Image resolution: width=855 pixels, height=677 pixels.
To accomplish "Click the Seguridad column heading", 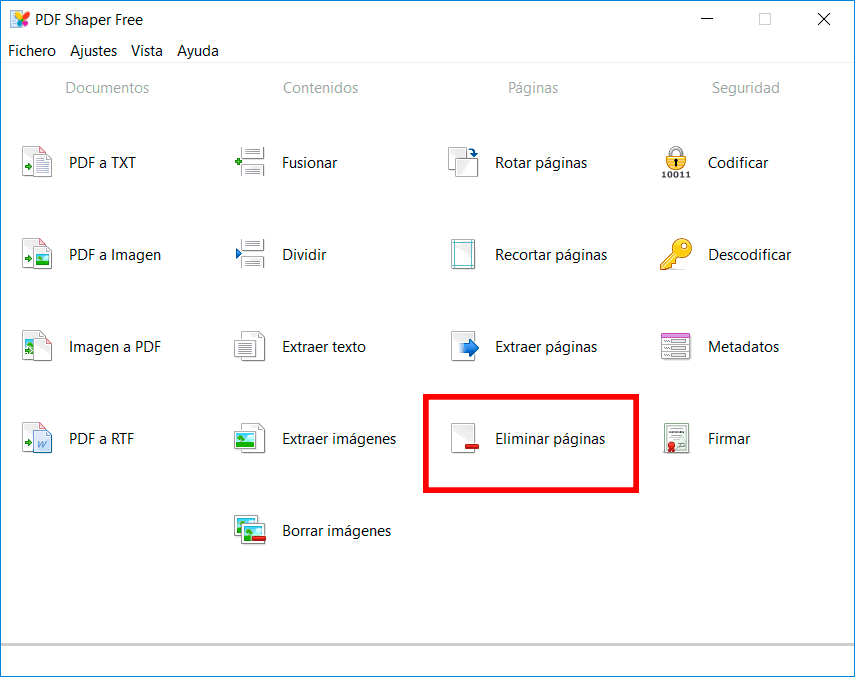I will 745,88.
